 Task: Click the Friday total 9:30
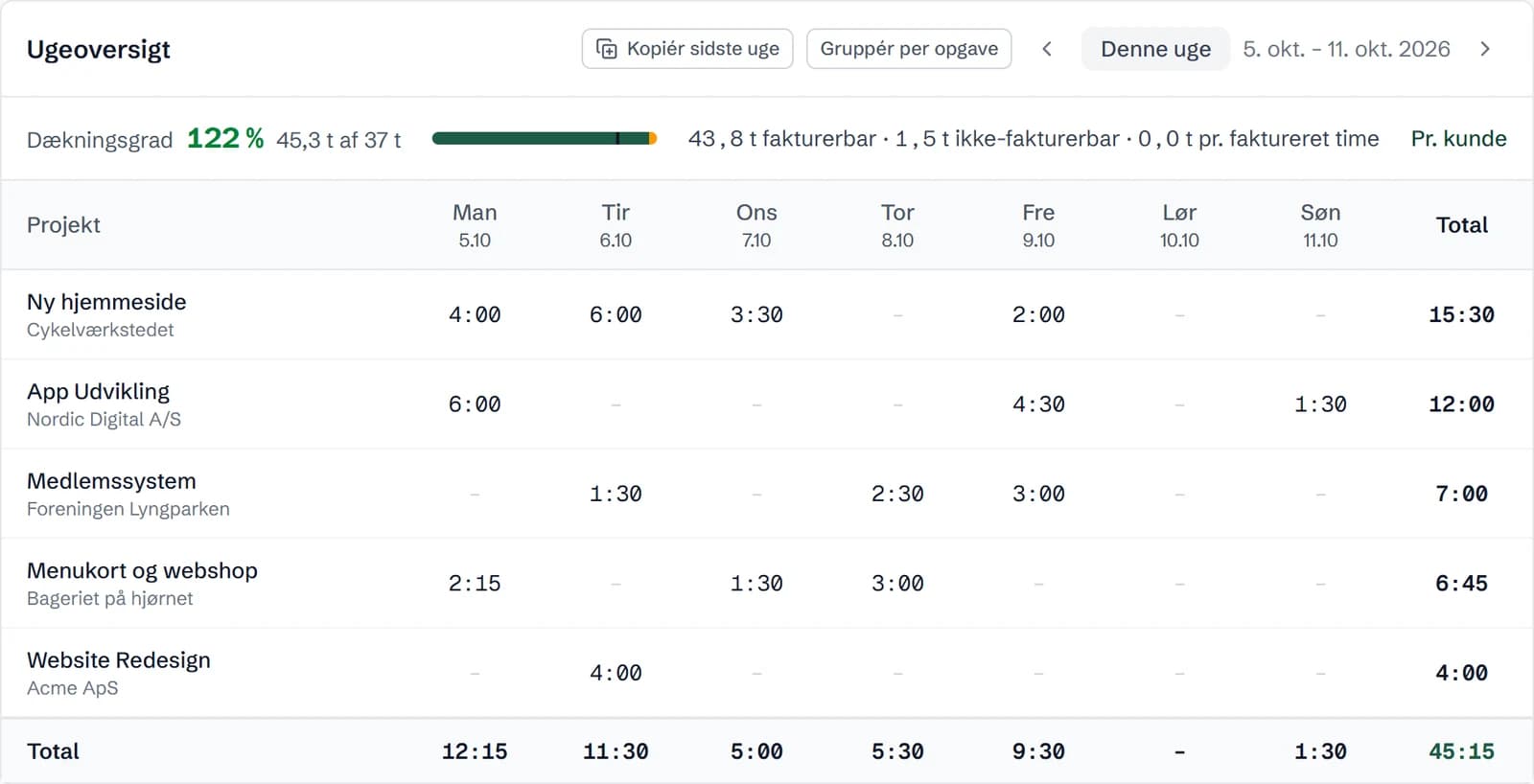[1038, 751]
